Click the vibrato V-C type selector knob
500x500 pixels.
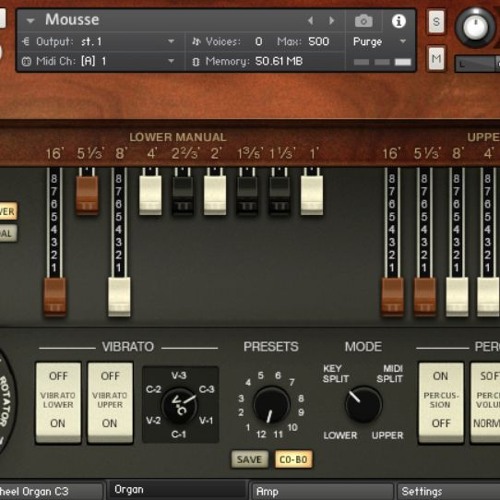pyautogui.click(x=180, y=405)
